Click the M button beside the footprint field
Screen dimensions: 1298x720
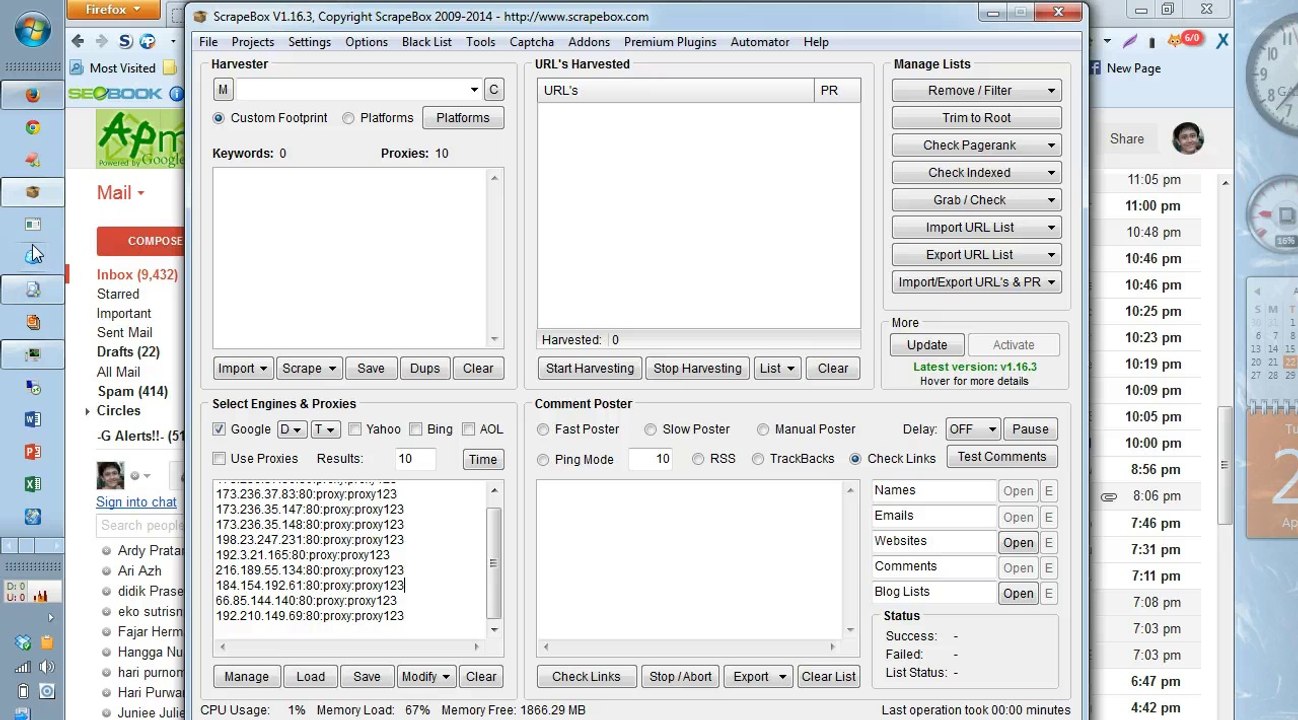coord(223,90)
